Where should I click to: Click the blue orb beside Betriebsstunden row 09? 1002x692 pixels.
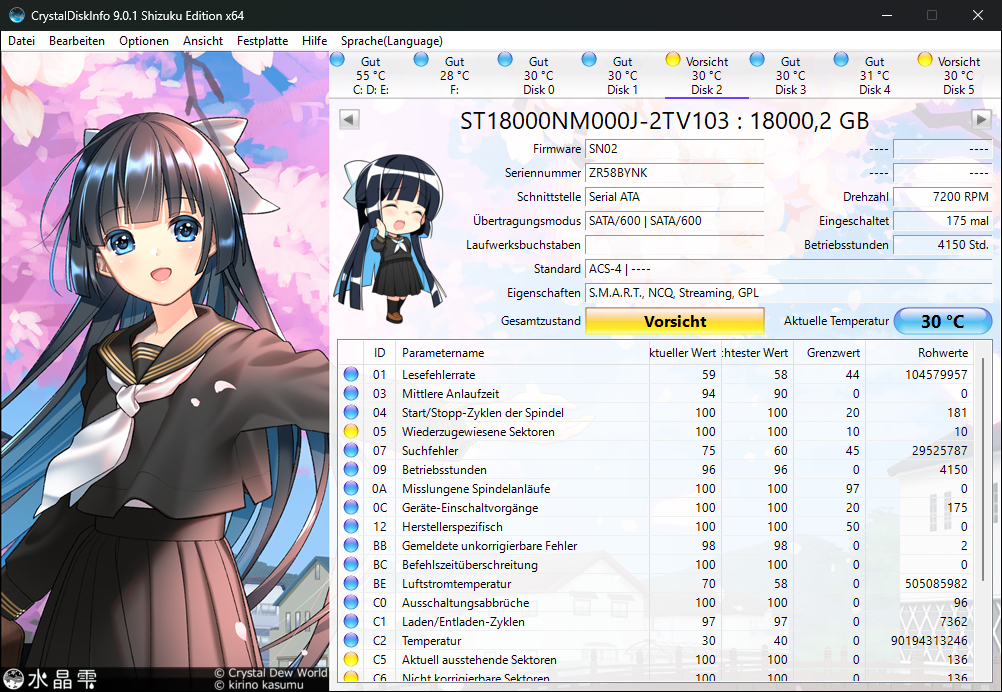click(351, 470)
